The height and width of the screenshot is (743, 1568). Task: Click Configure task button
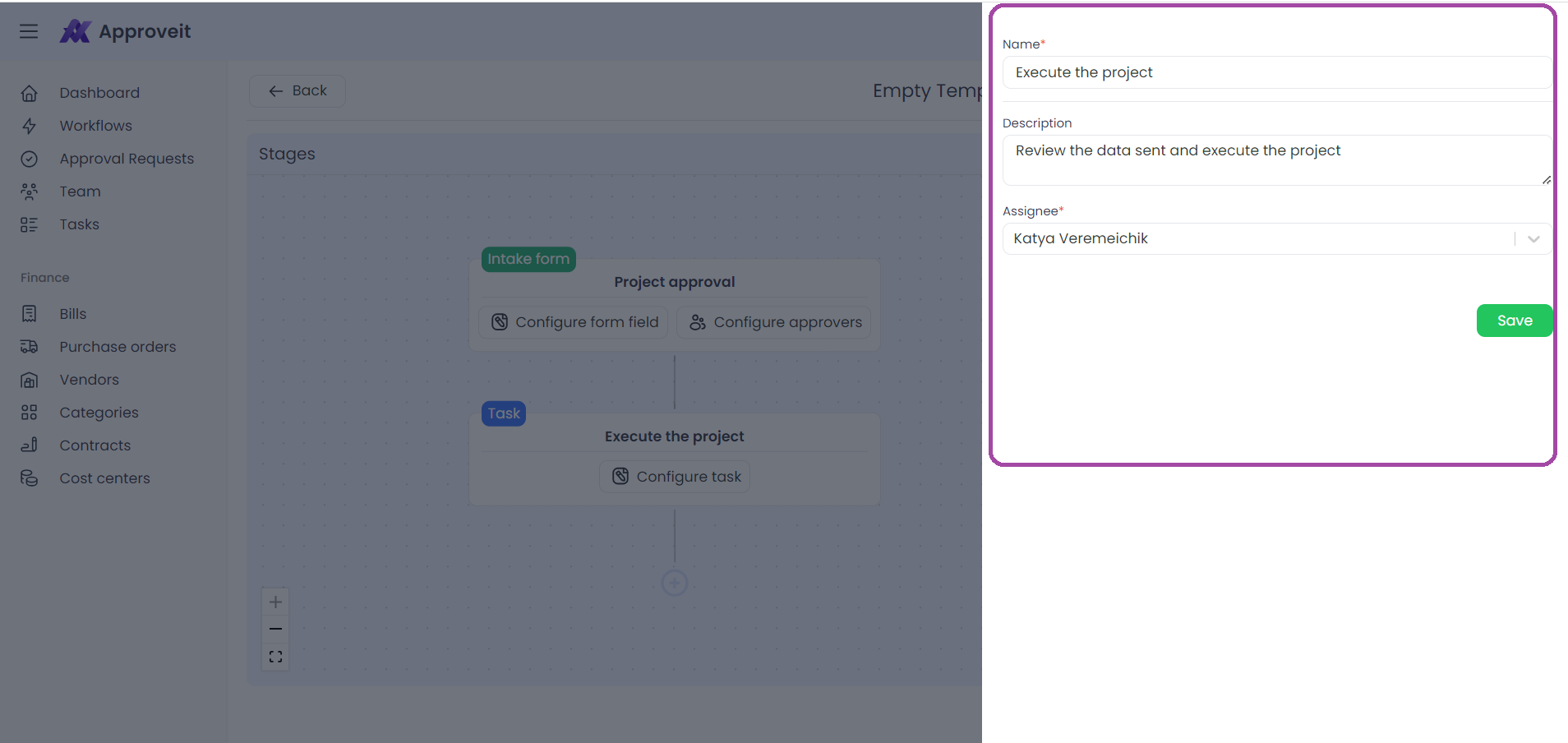[675, 477]
